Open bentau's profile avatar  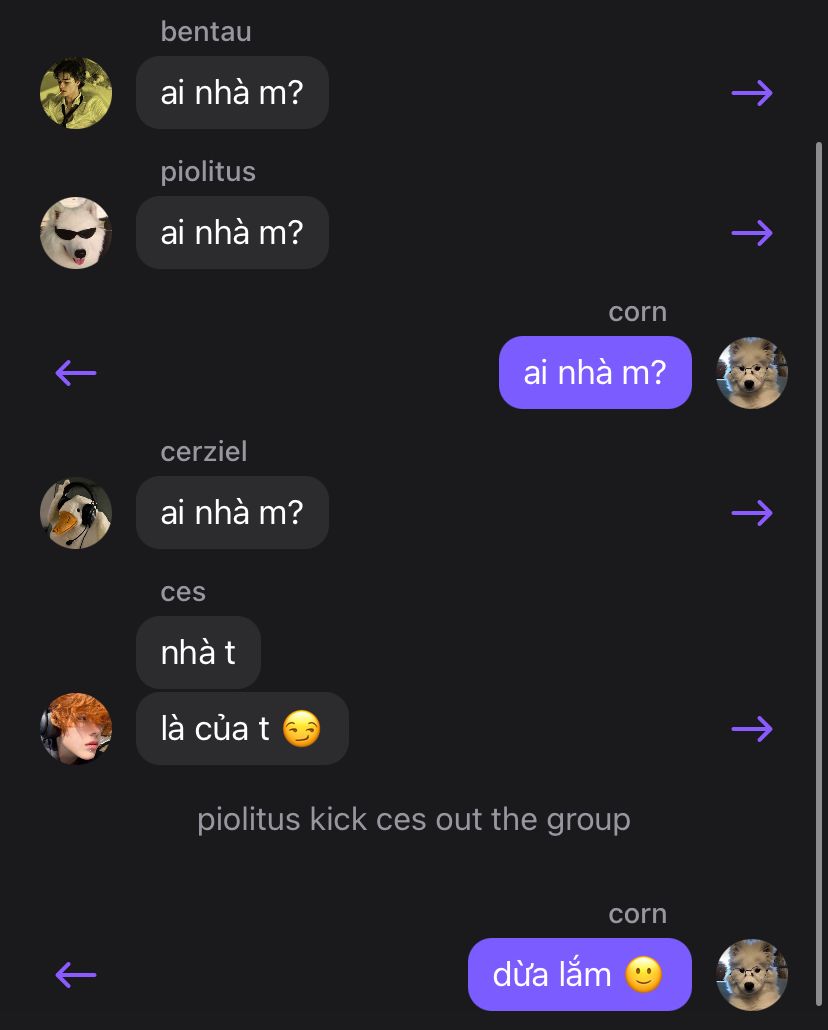[x=76, y=93]
